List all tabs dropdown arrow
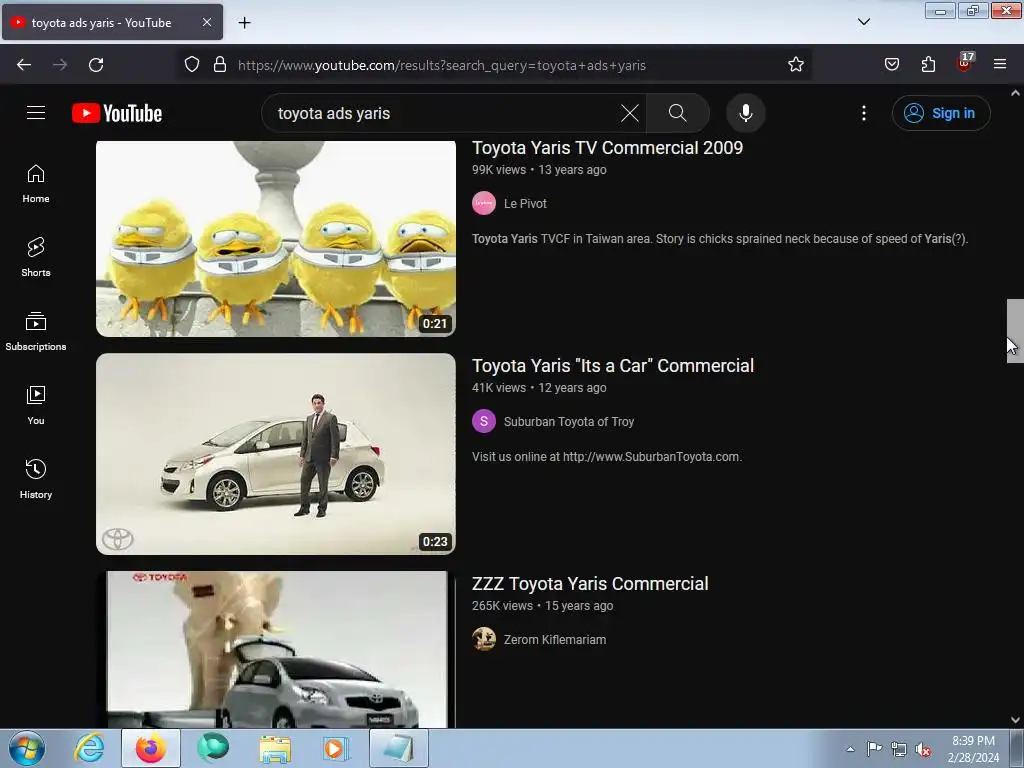The height and width of the screenshot is (768, 1024). (x=863, y=22)
